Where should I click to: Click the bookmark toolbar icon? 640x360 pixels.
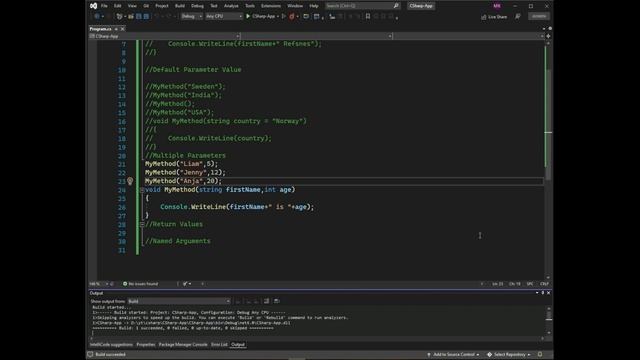tap(368, 16)
